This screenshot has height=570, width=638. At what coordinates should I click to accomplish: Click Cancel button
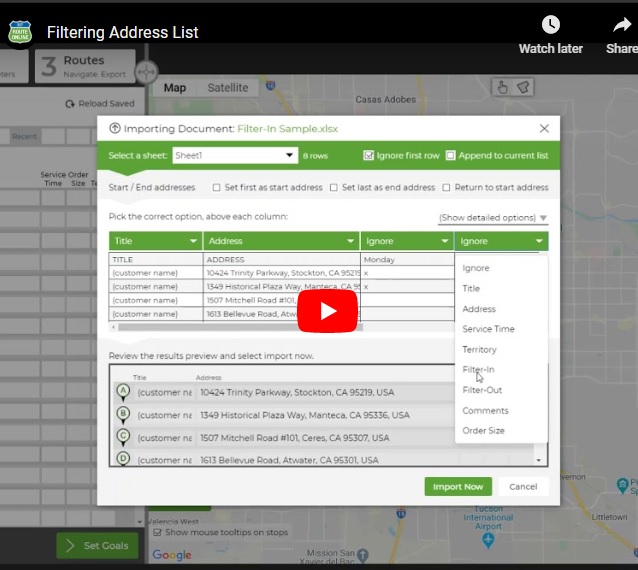coord(523,487)
